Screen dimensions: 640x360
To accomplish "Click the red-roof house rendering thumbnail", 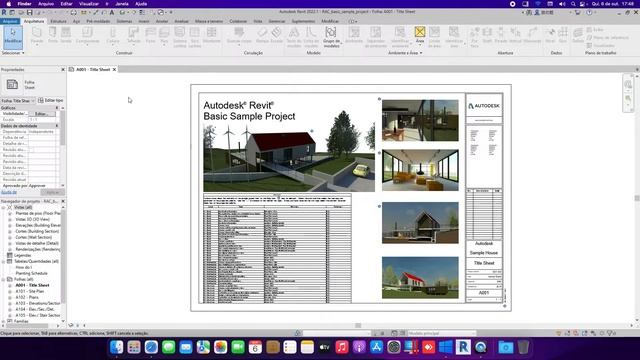I will (x=420, y=278).
